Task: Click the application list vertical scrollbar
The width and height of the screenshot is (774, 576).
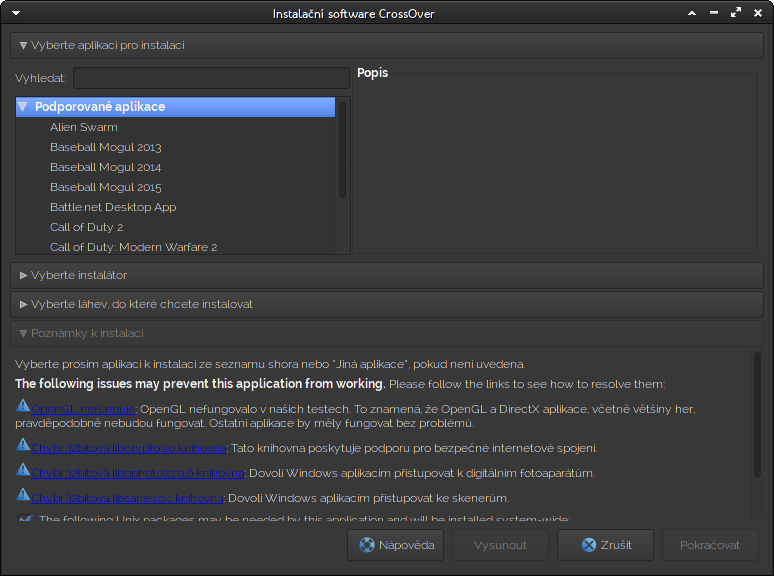Action: pyautogui.click(x=342, y=150)
